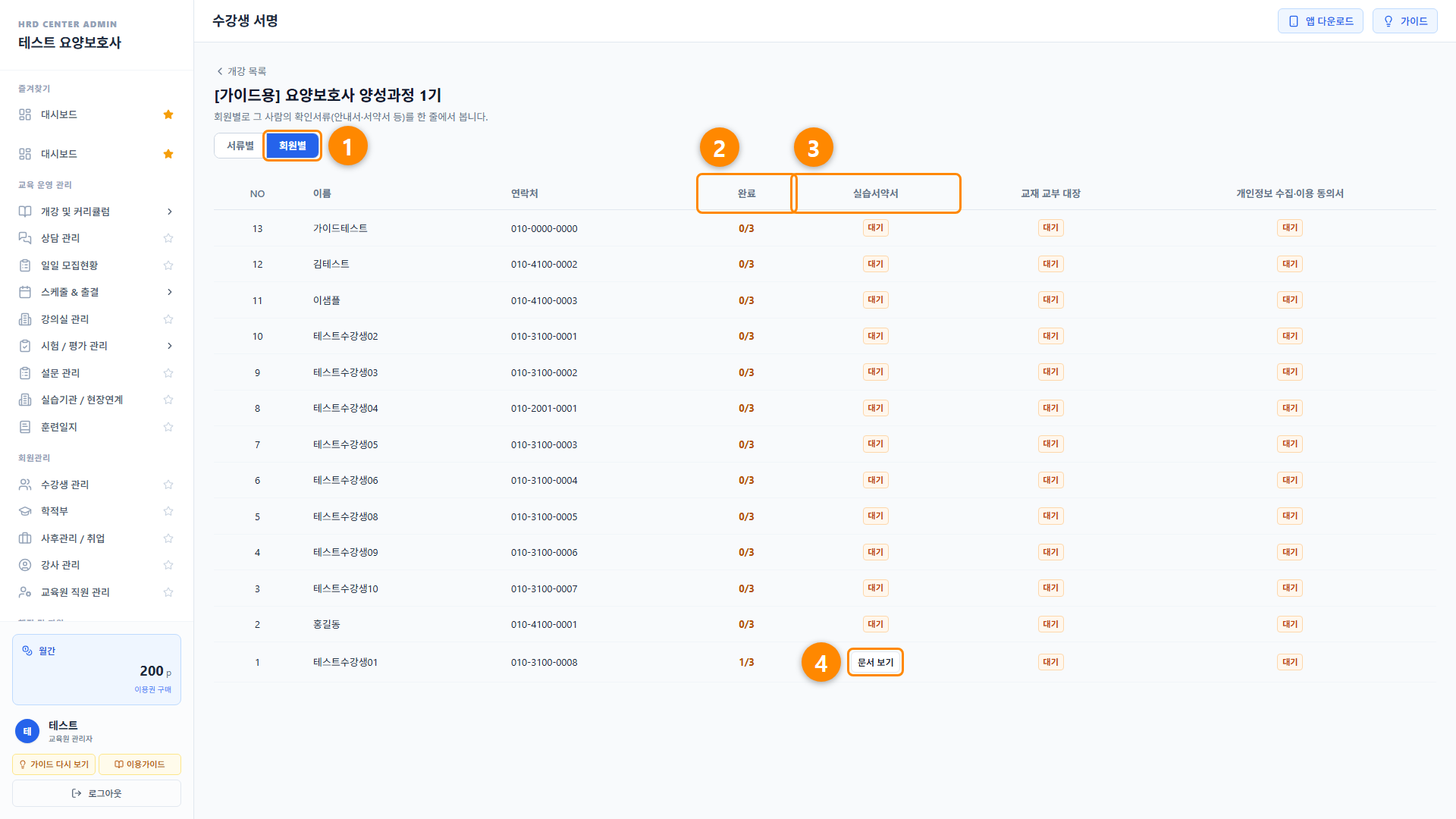Click 문서 보기 for 테스트수강생01

[x=875, y=662]
